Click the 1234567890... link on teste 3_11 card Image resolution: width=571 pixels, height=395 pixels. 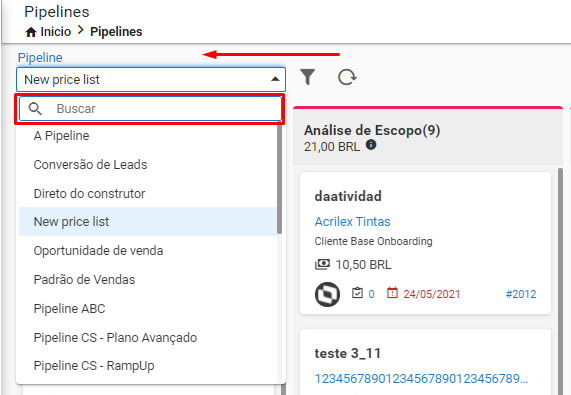point(421,379)
